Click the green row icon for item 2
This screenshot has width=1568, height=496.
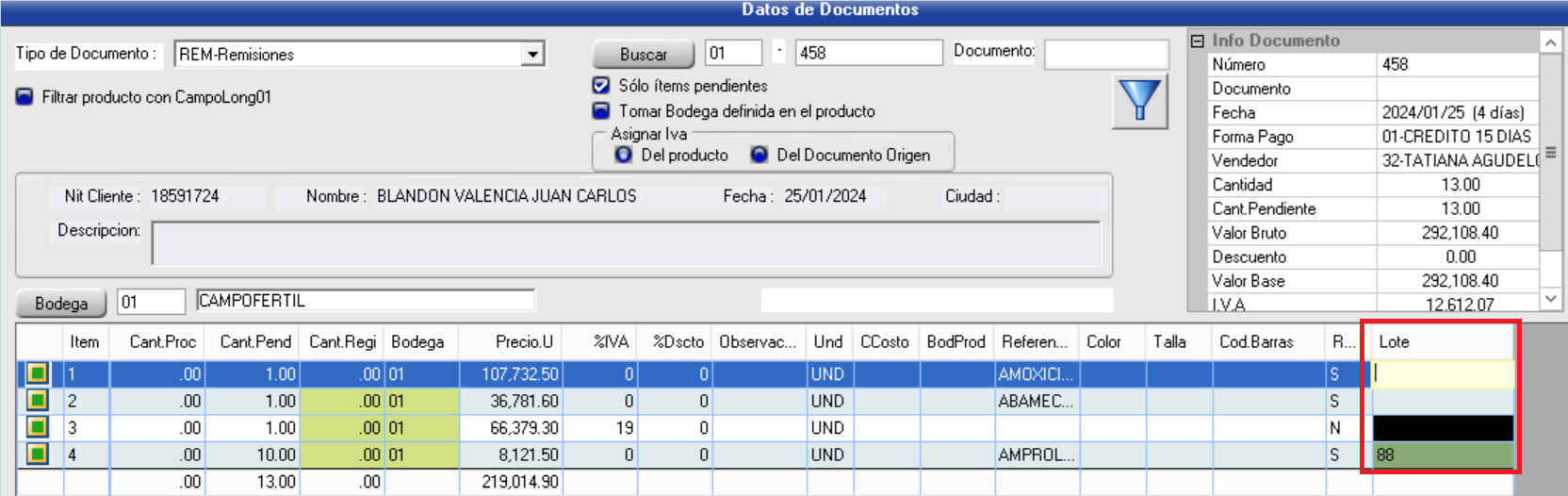pos(37,401)
